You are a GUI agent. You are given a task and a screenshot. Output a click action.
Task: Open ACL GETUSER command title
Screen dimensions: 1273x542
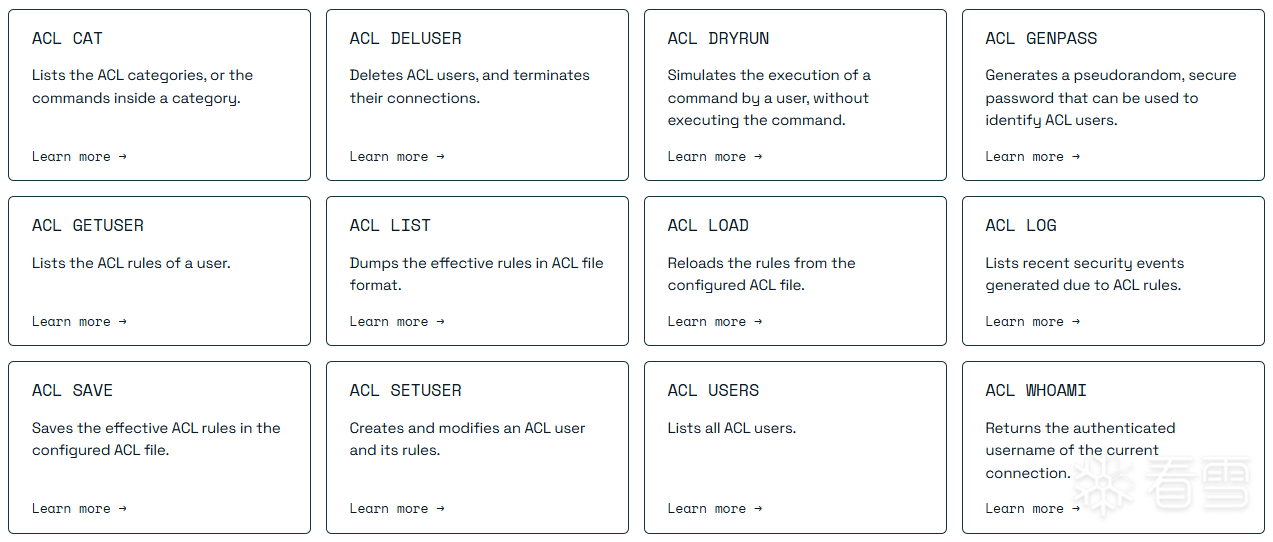pyautogui.click(x=87, y=225)
